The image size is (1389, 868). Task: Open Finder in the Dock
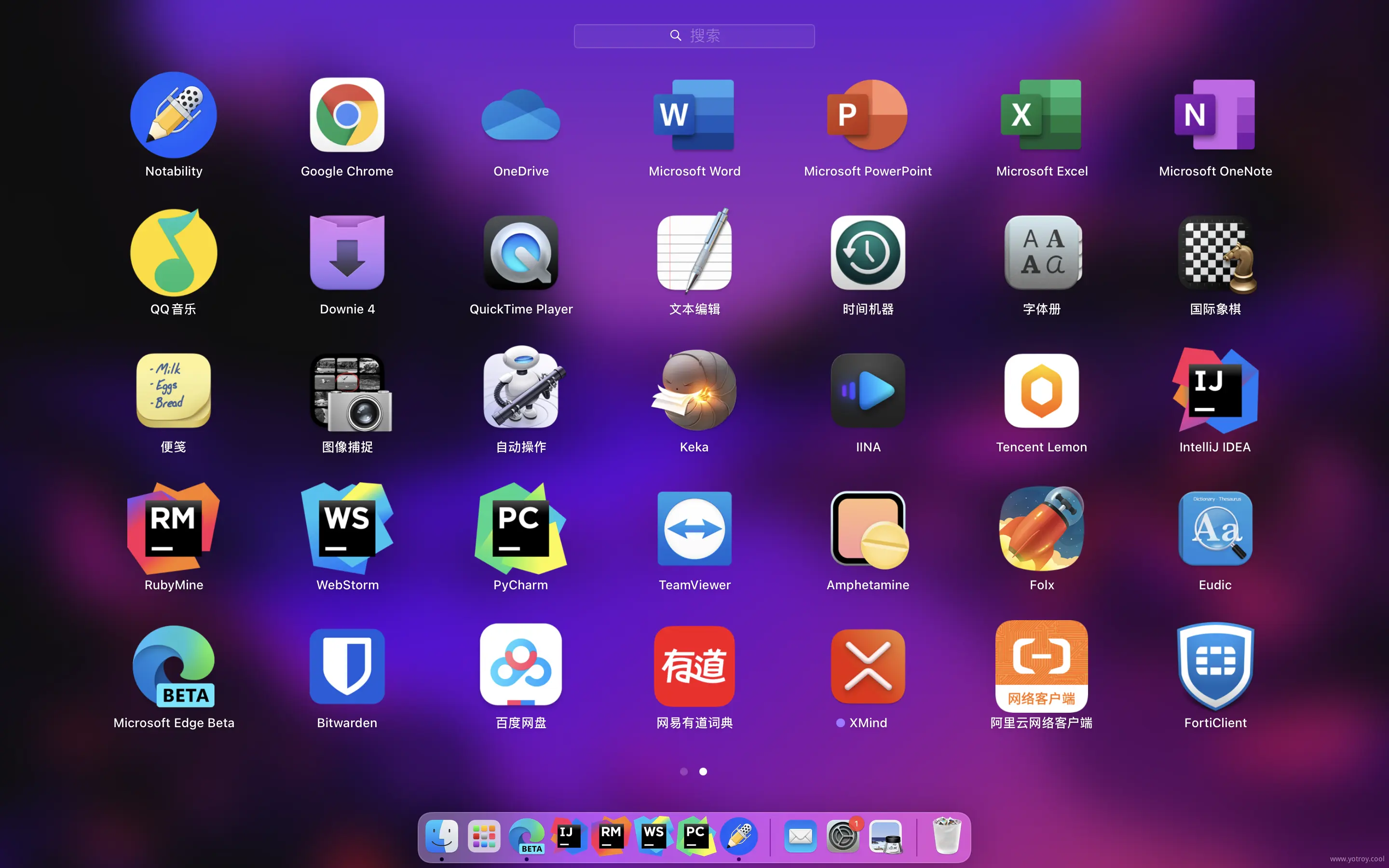point(442,837)
